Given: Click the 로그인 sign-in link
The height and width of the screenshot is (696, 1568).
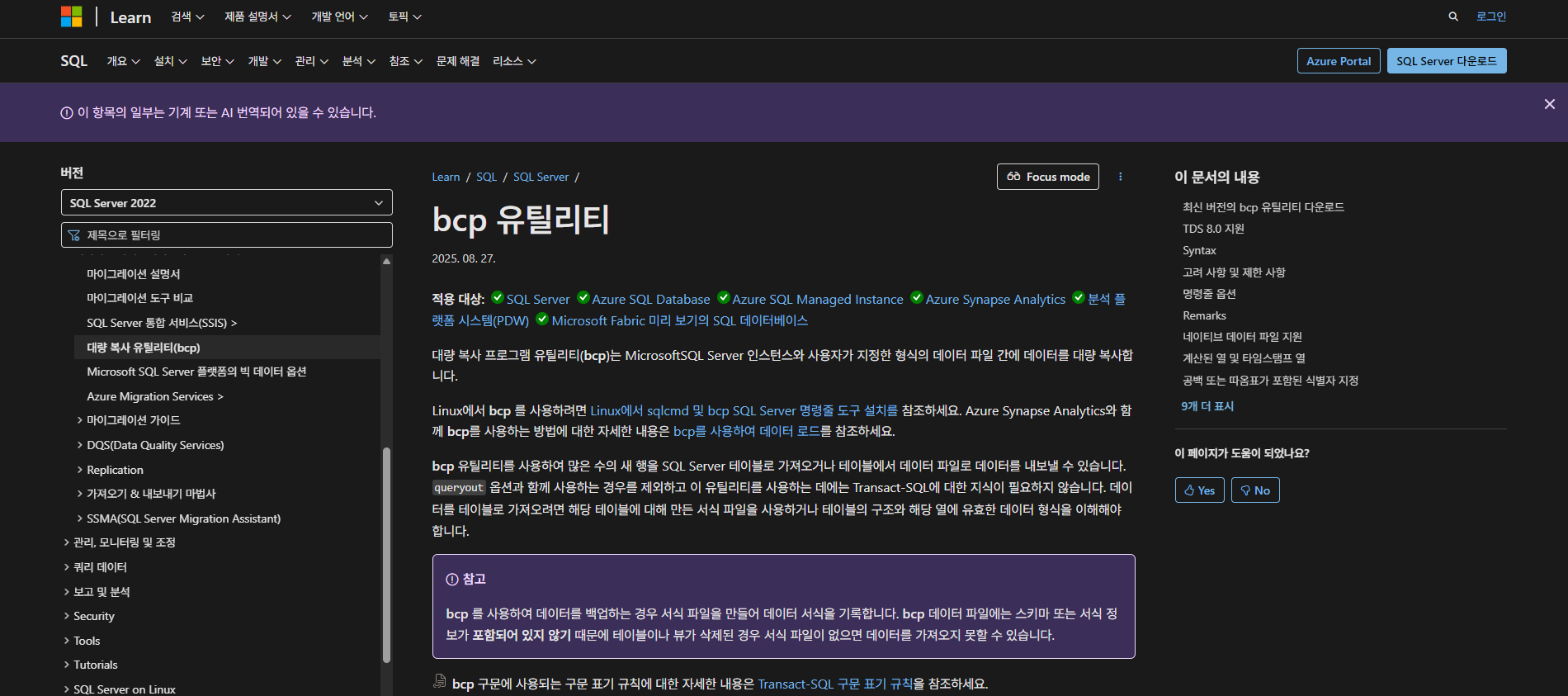Looking at the screenshot, I should pyautogui.click(x=1491, y=17).
